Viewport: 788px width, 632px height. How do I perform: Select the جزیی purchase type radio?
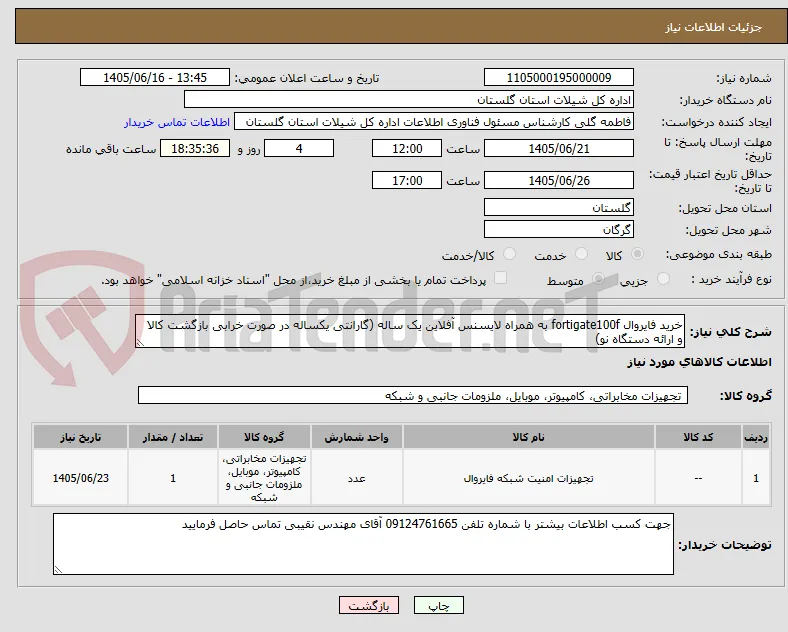(x=663, y=279)
